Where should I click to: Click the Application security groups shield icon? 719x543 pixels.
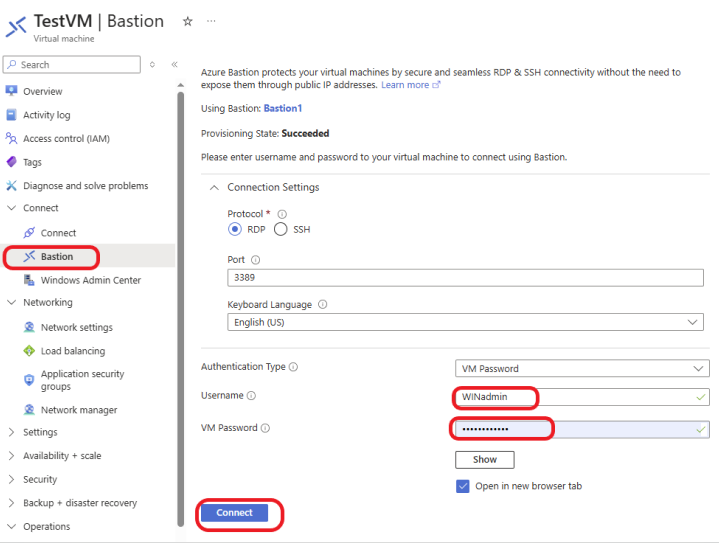tap(29, 380)
